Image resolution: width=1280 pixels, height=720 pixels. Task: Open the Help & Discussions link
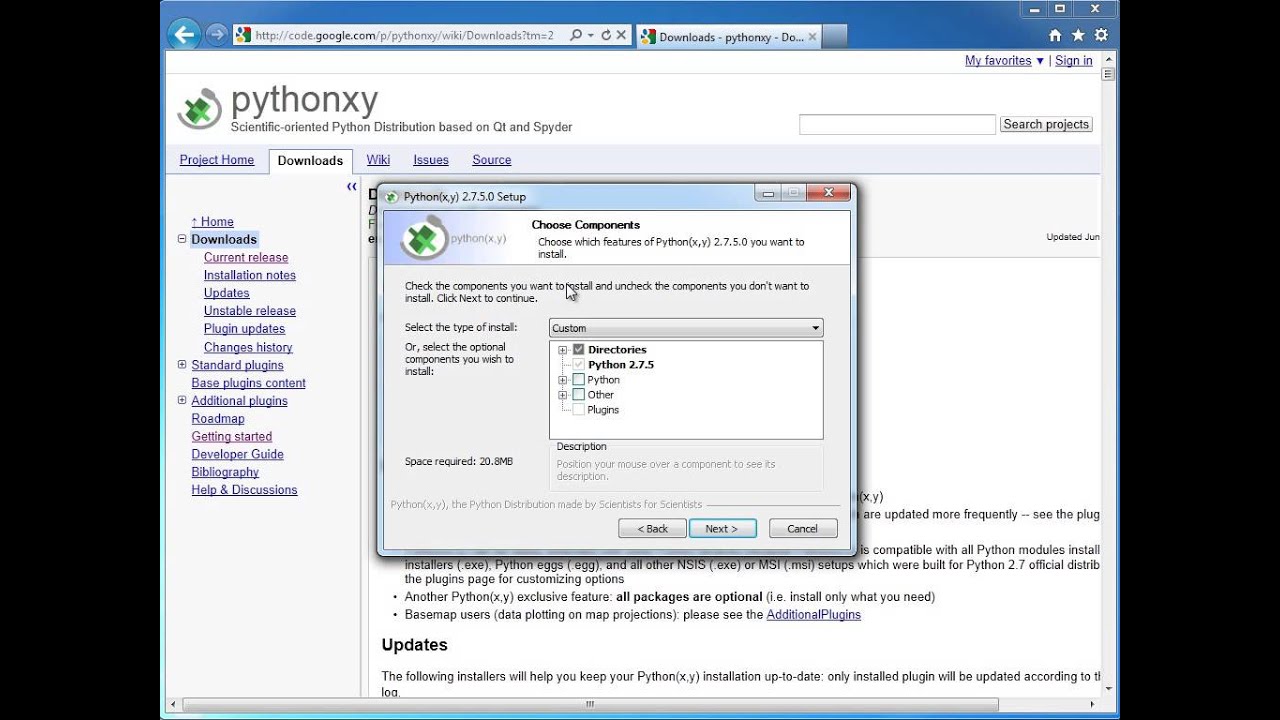[244, 490]
